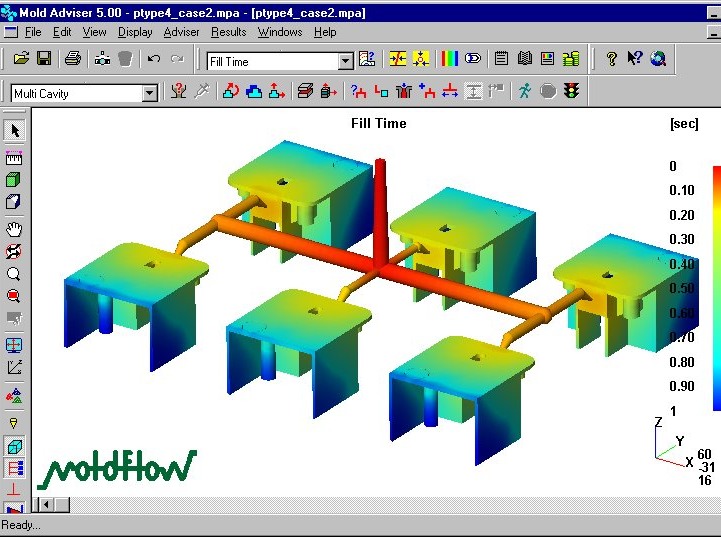Click the fill time color scale bar
The width and height of the screenshot is (721, 537).
[x=716, y=288]
